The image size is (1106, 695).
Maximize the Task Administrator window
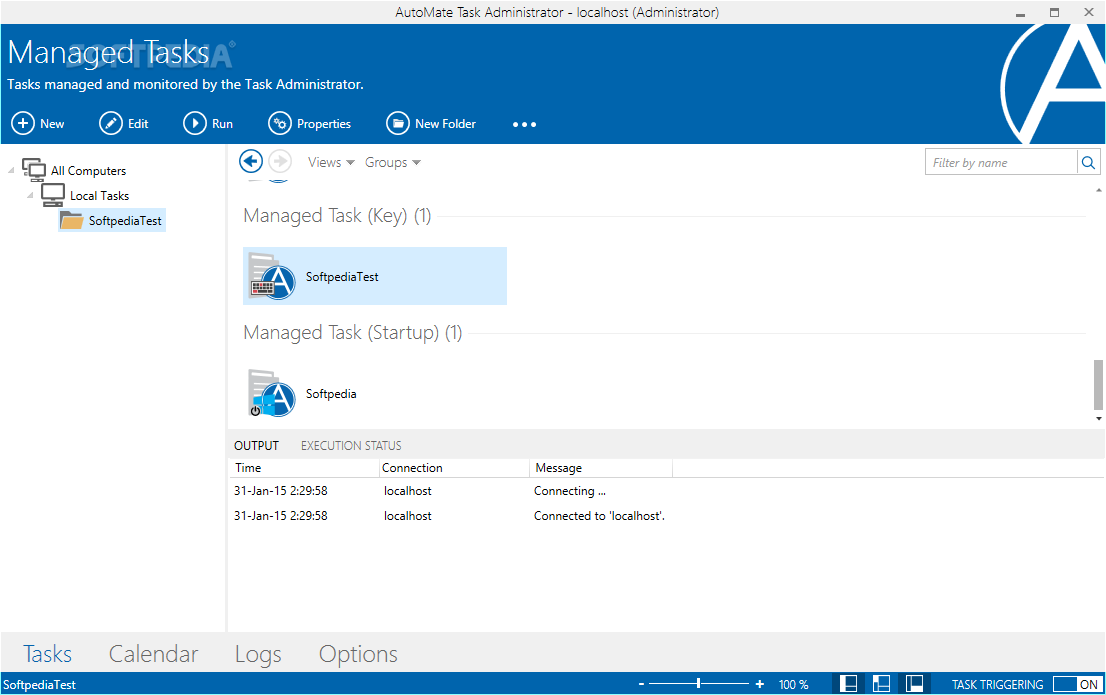[x=1054, y=13]
